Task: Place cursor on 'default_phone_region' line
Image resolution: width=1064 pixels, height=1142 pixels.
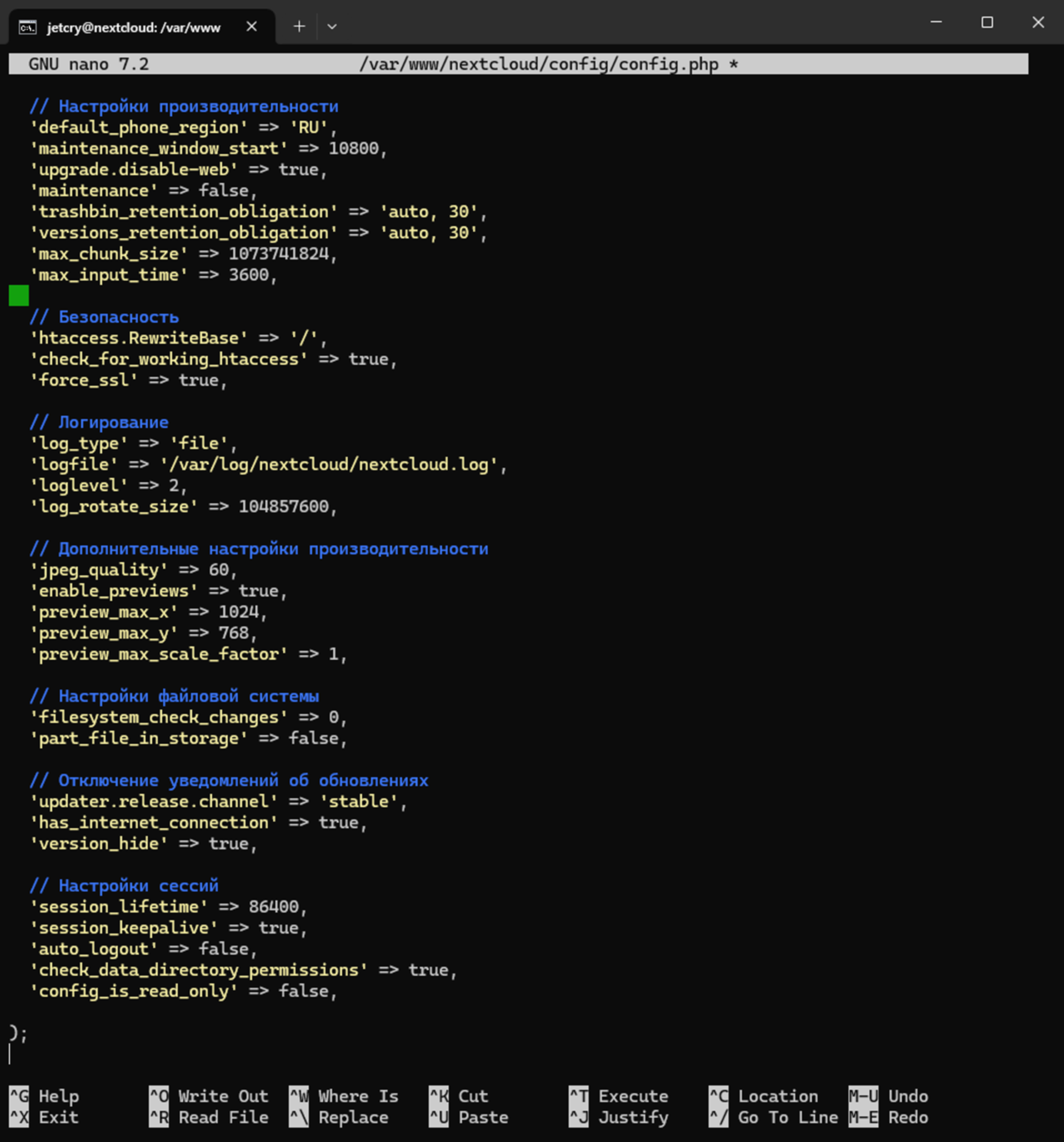Action: click(x=184, y=127)
